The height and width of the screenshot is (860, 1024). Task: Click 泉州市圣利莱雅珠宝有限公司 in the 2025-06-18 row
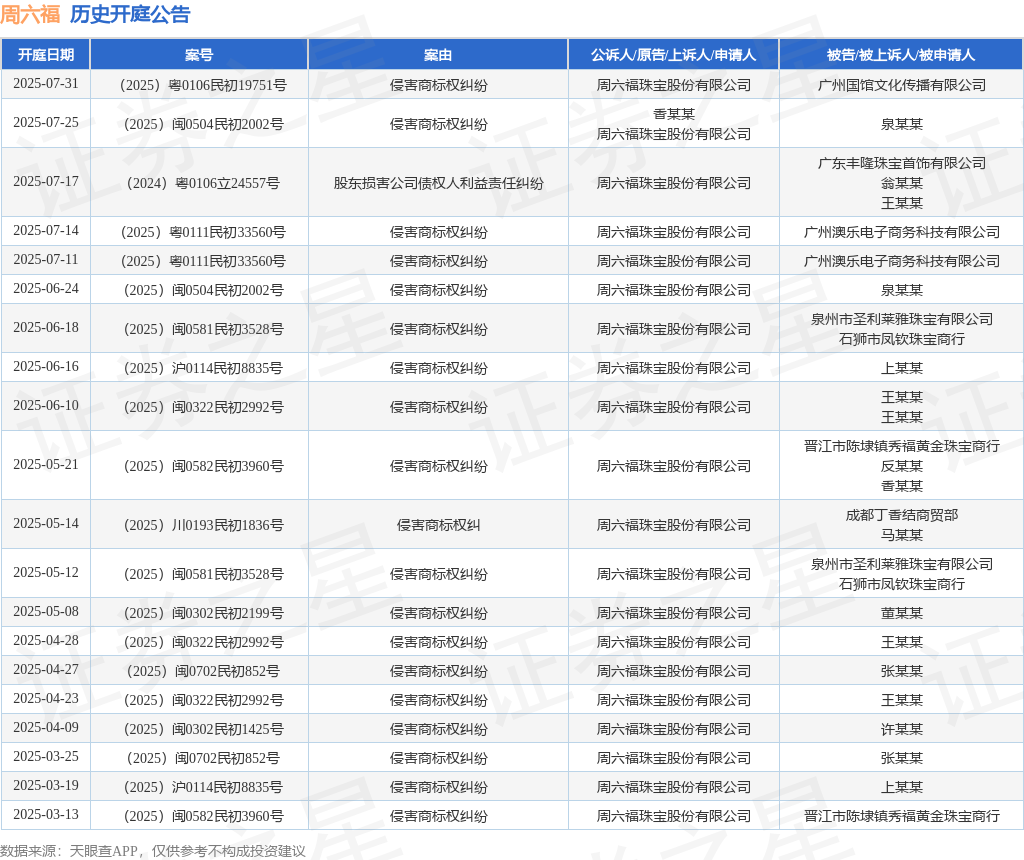coord(902,319)
